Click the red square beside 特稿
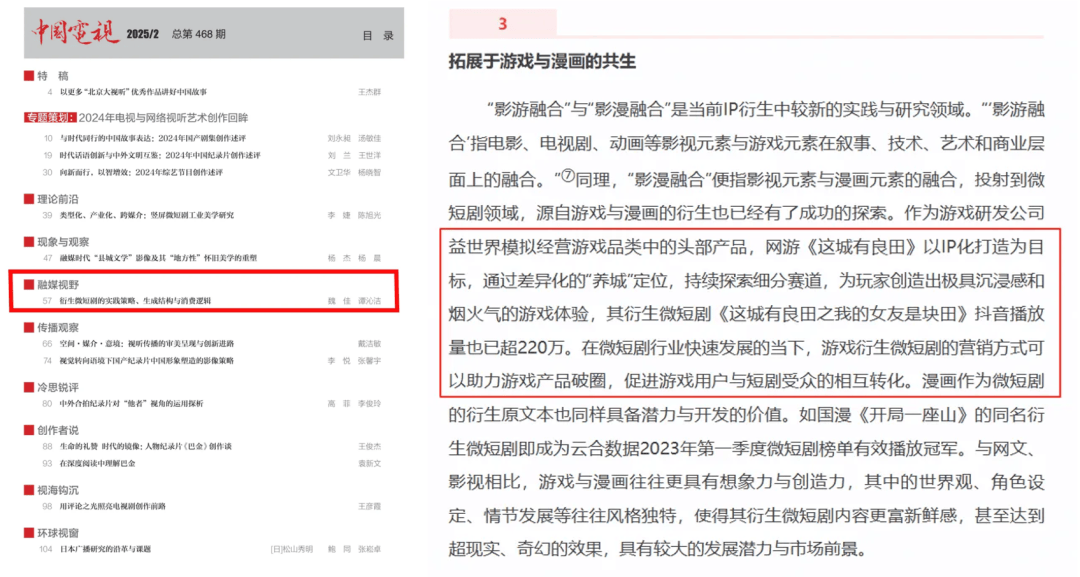 coord(29,76)
